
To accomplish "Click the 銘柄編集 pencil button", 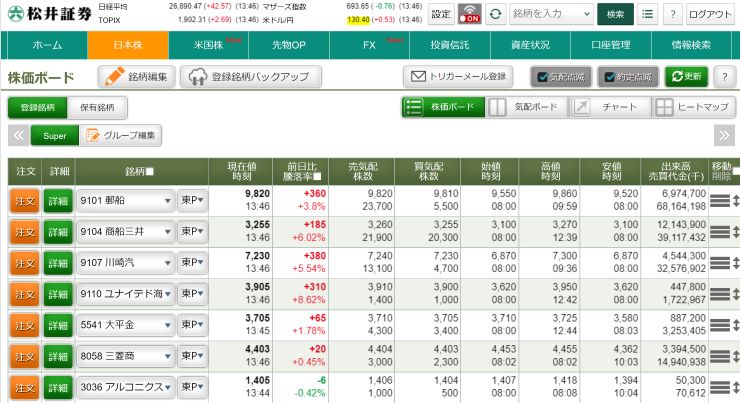I will pyautogui.click(x=136, y=76).
